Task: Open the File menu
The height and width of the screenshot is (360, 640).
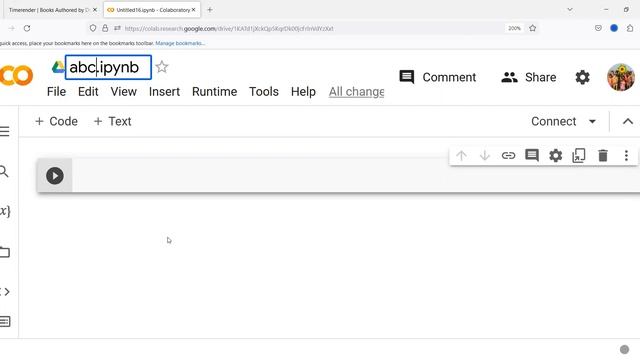Action: point(56,91)
